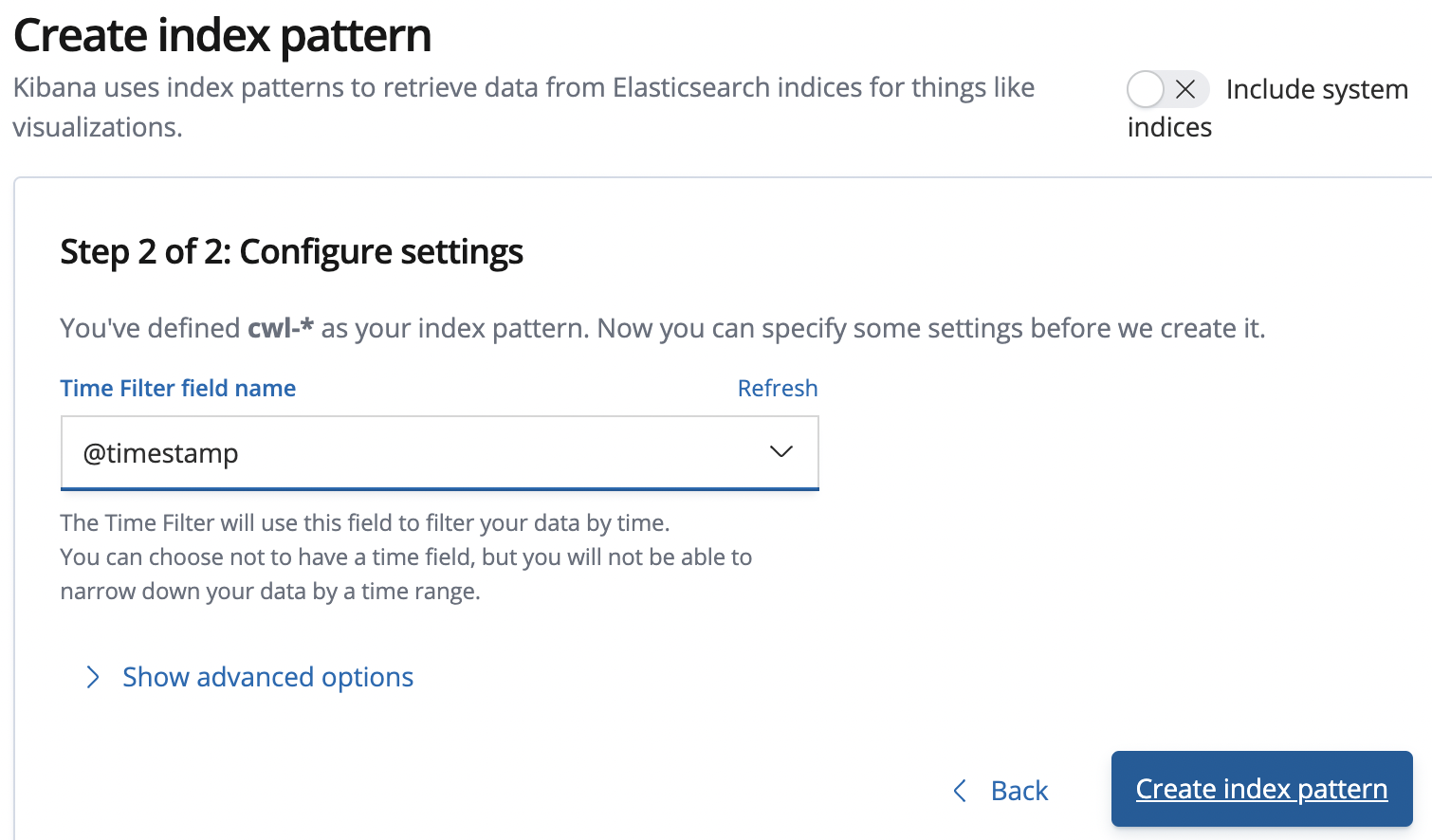Expand advanced options using the chevron icon
Image resolution: width=1432 pixels, height=840 pixels.
93,677
